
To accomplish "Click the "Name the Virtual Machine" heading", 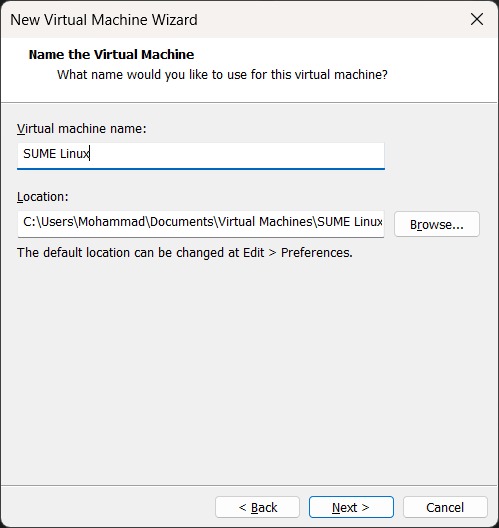I will pyautogui.click(x=111, y=55).
